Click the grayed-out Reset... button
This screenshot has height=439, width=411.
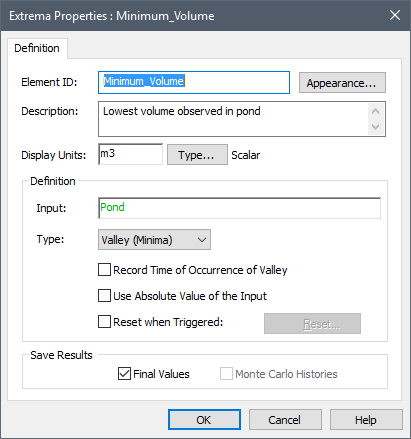pyautogui.click(x=312, y=323)
